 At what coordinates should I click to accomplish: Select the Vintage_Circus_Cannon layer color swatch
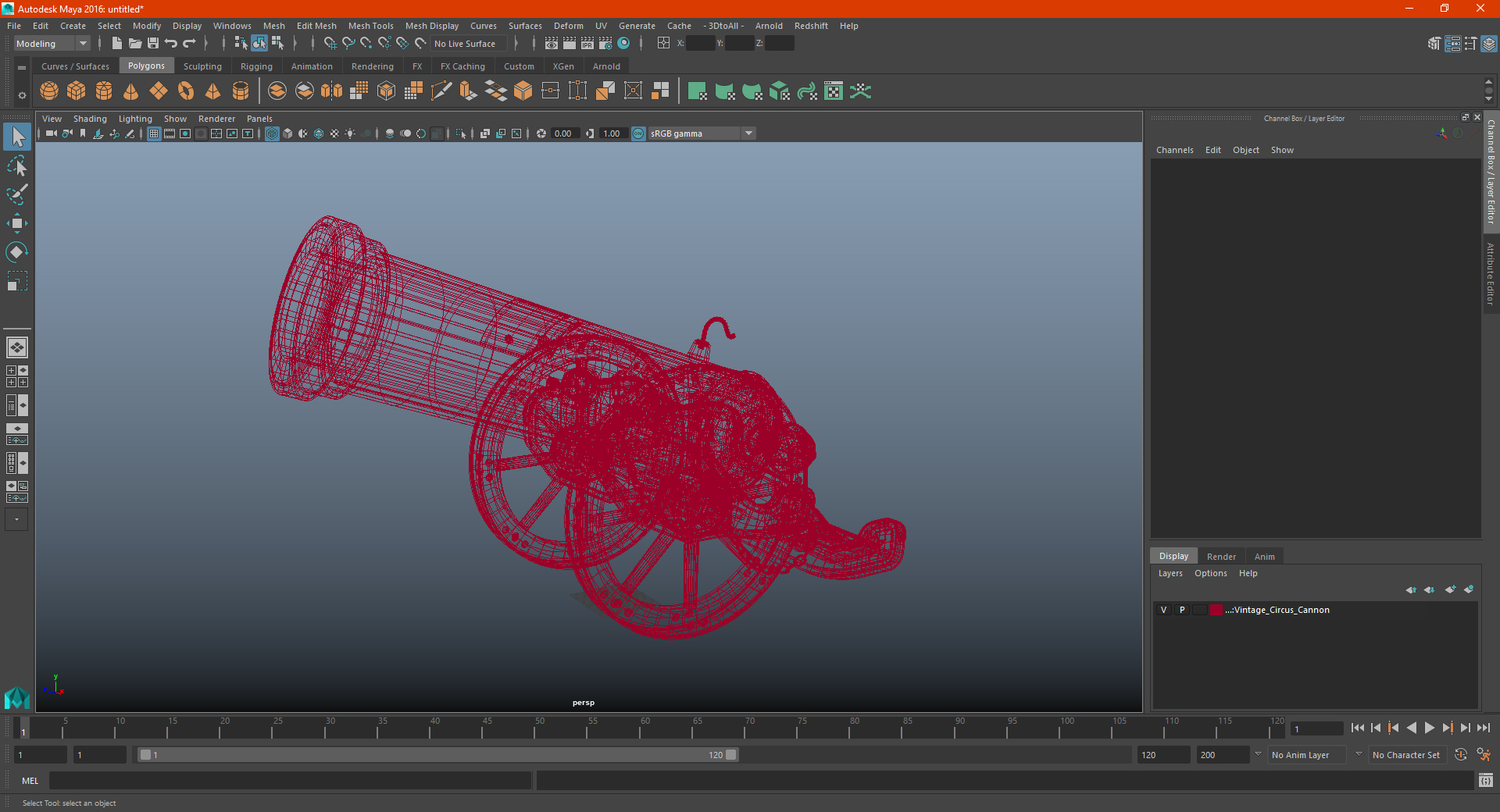click(1216, 610)
